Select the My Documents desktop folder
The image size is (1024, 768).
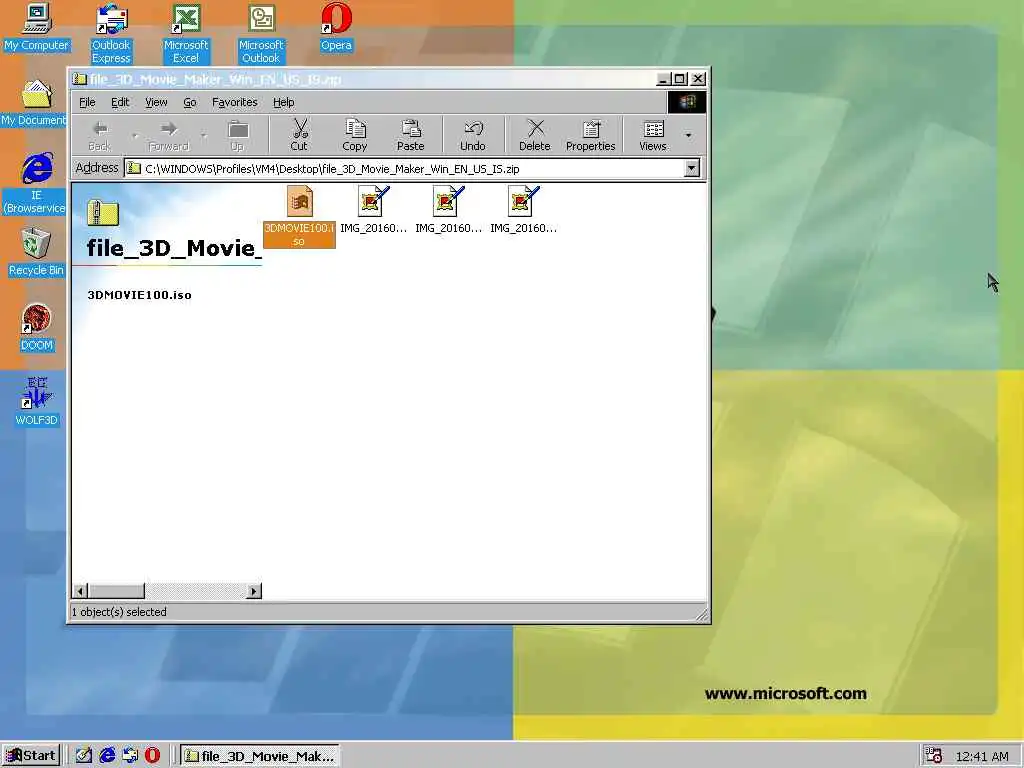34,103
